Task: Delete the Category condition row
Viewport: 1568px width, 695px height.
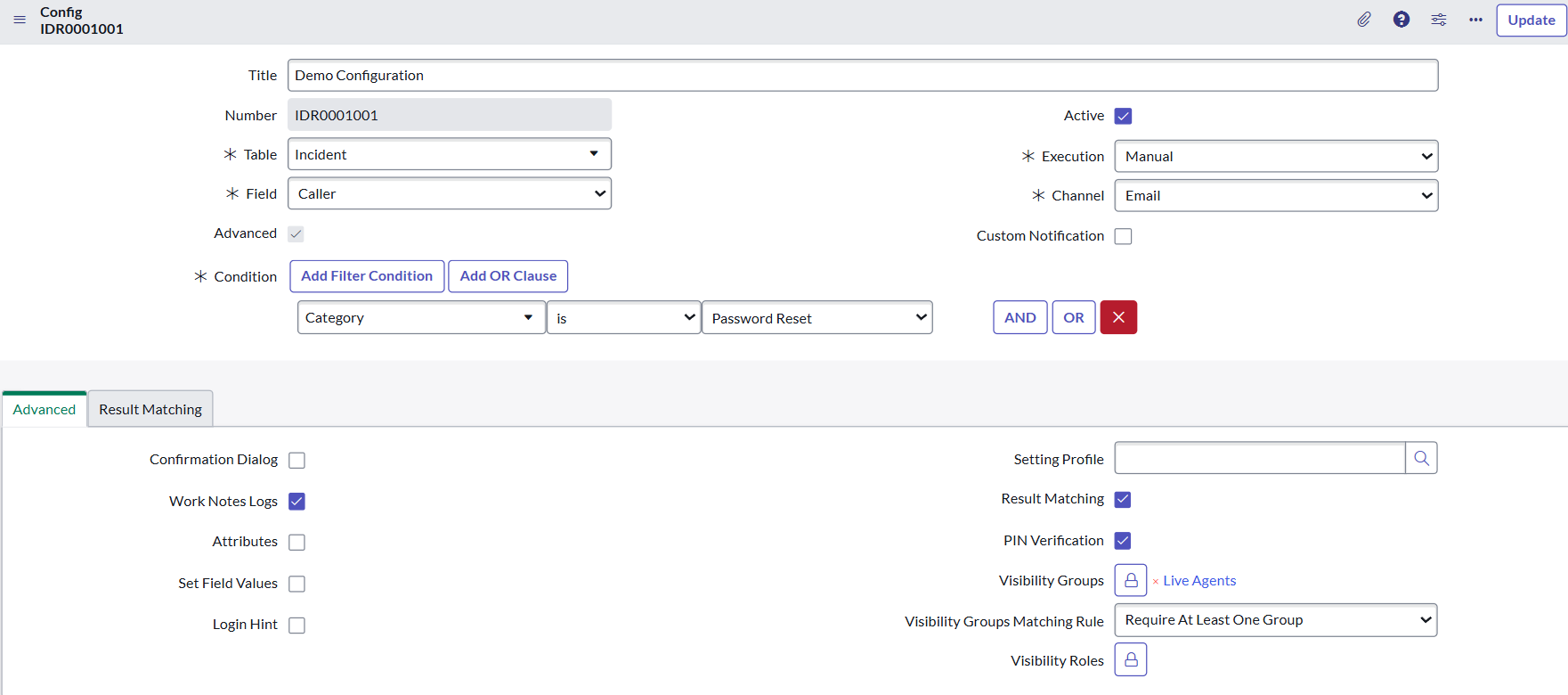Action: coord(1118,317)
